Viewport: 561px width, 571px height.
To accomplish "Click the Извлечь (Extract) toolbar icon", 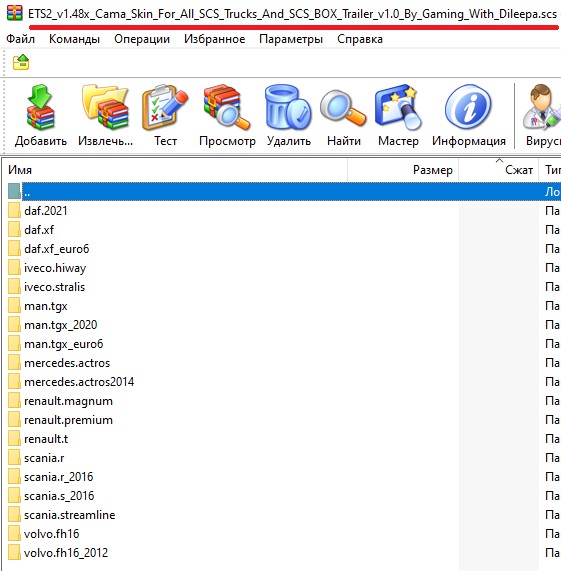I will click(x=106, y=107).
